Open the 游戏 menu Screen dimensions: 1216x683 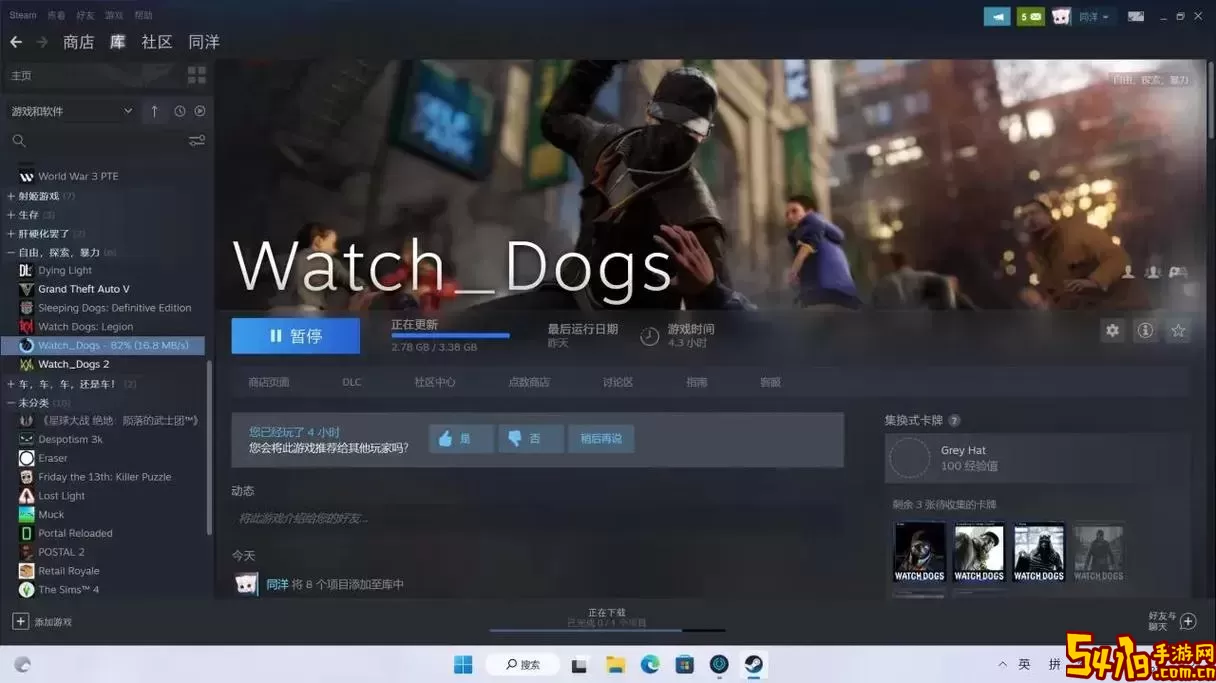click(x=114, y=15)
